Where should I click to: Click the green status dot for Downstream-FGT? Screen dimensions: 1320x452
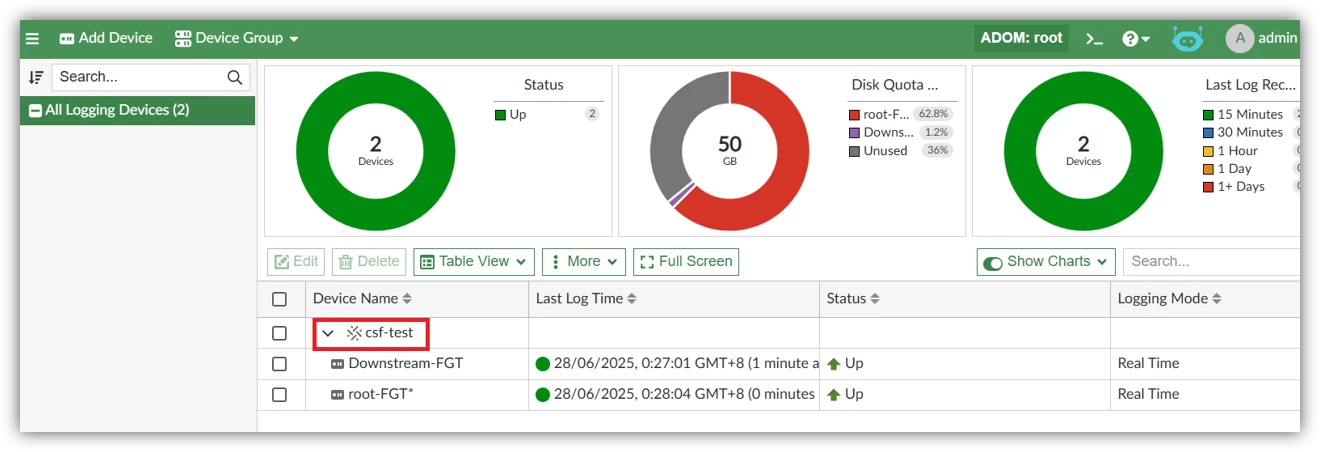click(543, 364)
